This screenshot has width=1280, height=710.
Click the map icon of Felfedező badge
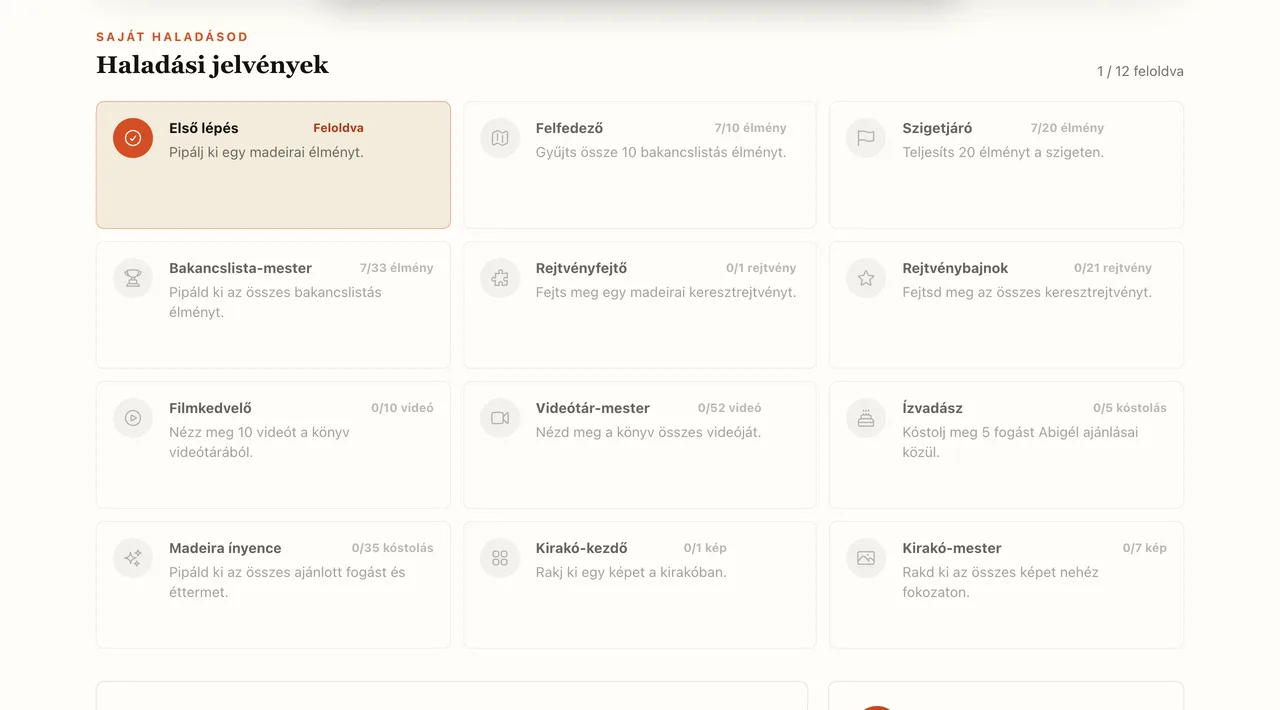[x=500, y=138]
